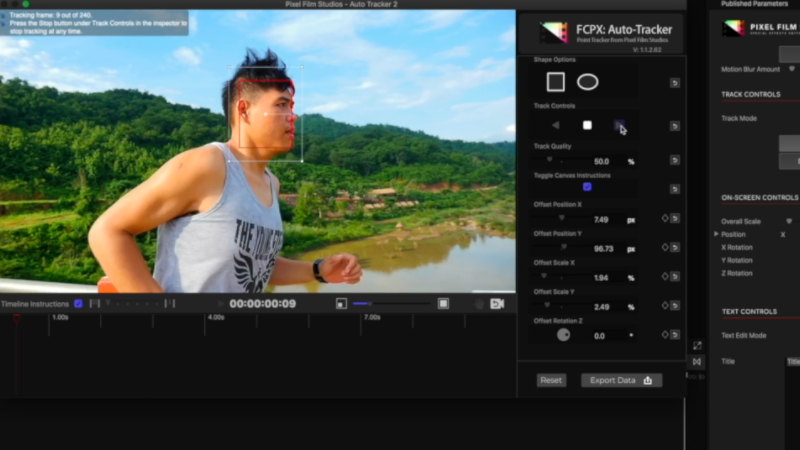Edit Offset Rotation Z value 0.0
The image size is (800, 450).
click(599, 336)
